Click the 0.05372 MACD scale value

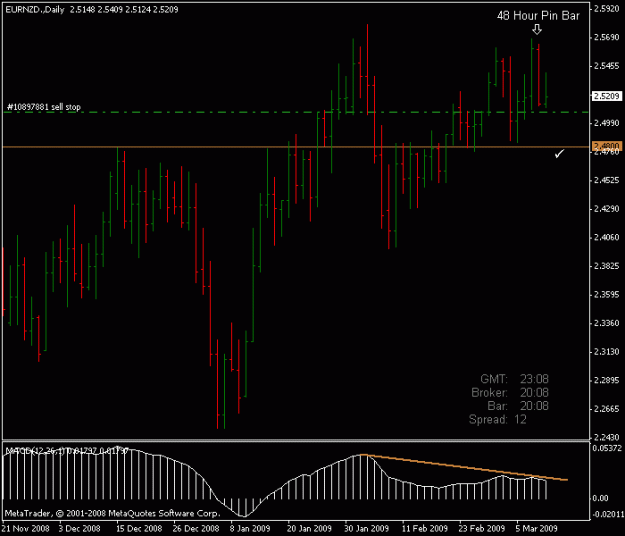607,448
